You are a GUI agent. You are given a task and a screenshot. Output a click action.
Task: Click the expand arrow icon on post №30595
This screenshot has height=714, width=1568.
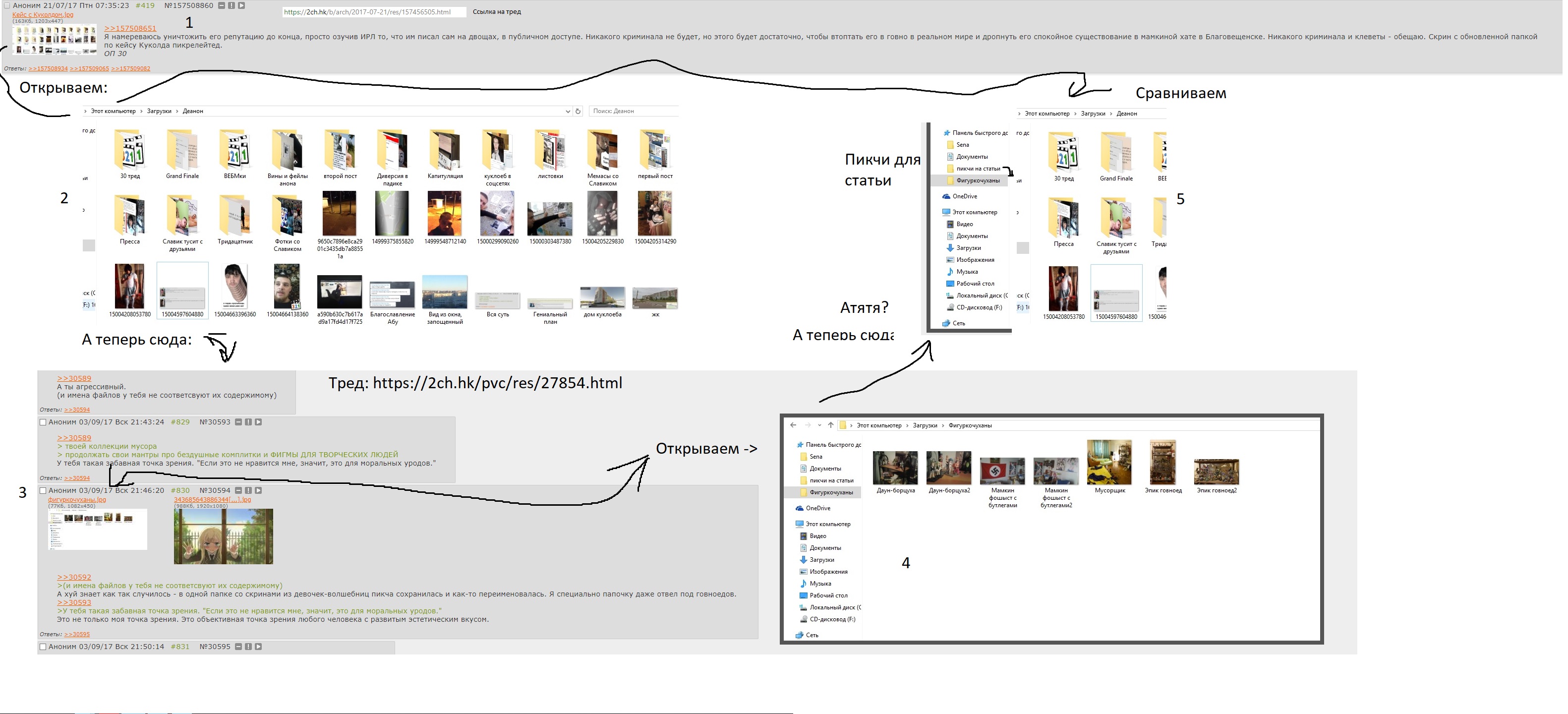click(x=258, y=647)
